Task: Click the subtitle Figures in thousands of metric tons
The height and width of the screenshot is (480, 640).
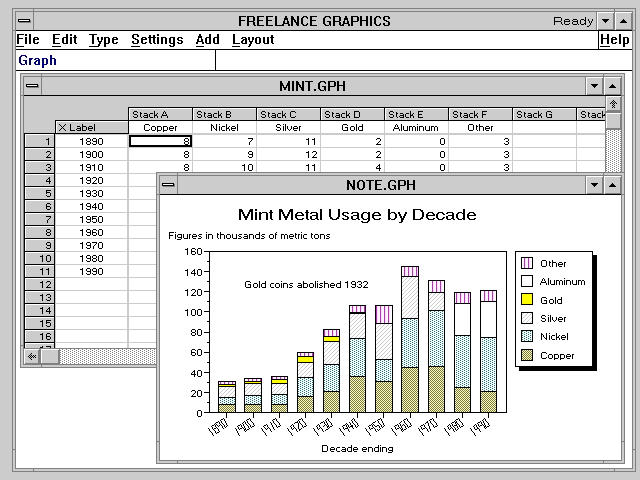Action: (x=249, y=236)
